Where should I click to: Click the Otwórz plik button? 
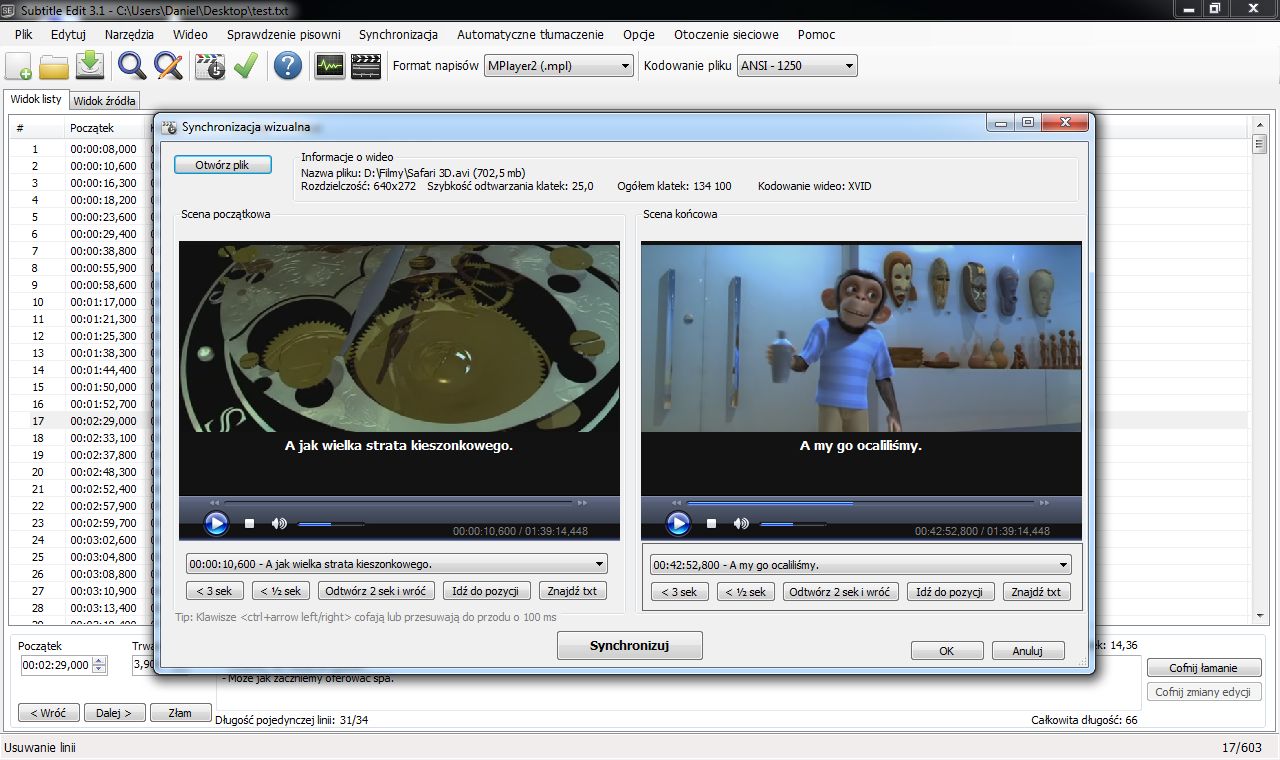(x=222, y=165)
